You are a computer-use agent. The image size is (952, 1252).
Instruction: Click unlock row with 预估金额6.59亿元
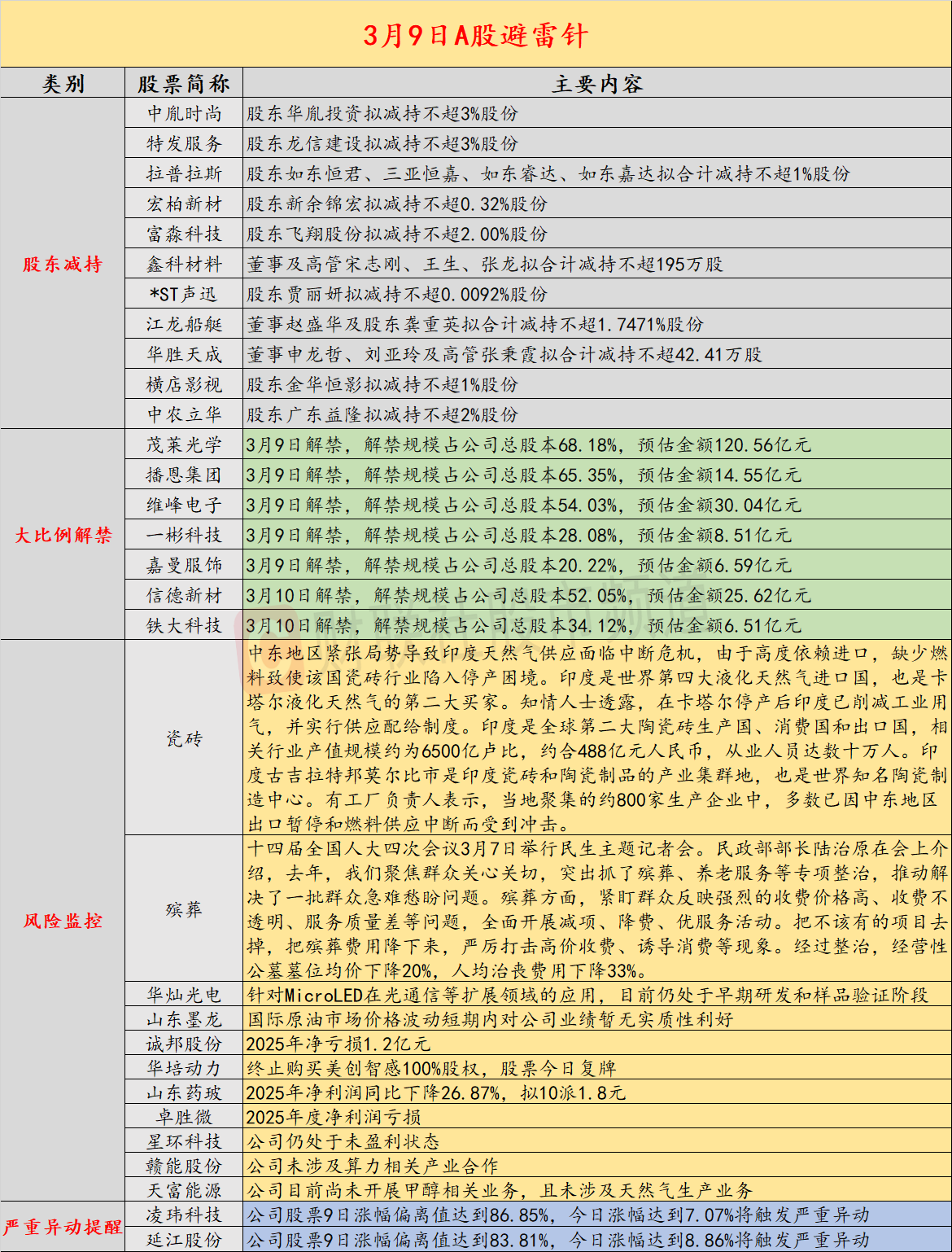click(597, 566)
